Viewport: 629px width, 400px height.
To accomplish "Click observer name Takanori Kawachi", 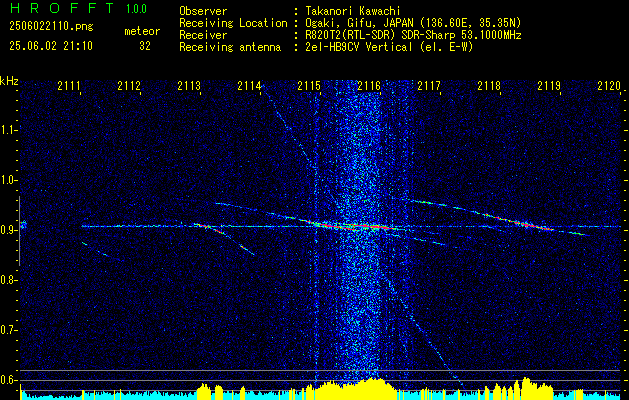I will tap(353, 11).
